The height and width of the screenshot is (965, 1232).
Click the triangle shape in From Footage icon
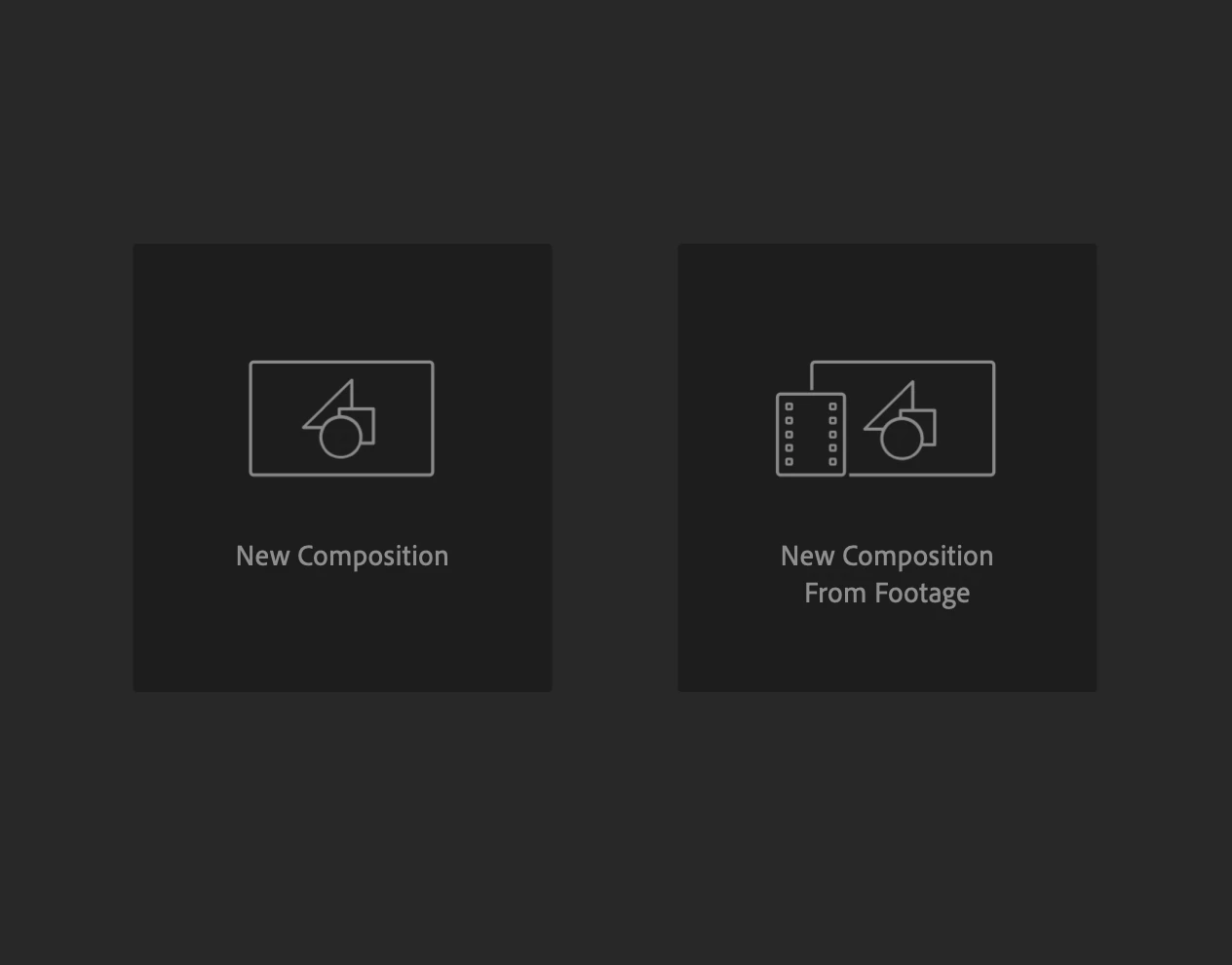[x=892, y=407]
